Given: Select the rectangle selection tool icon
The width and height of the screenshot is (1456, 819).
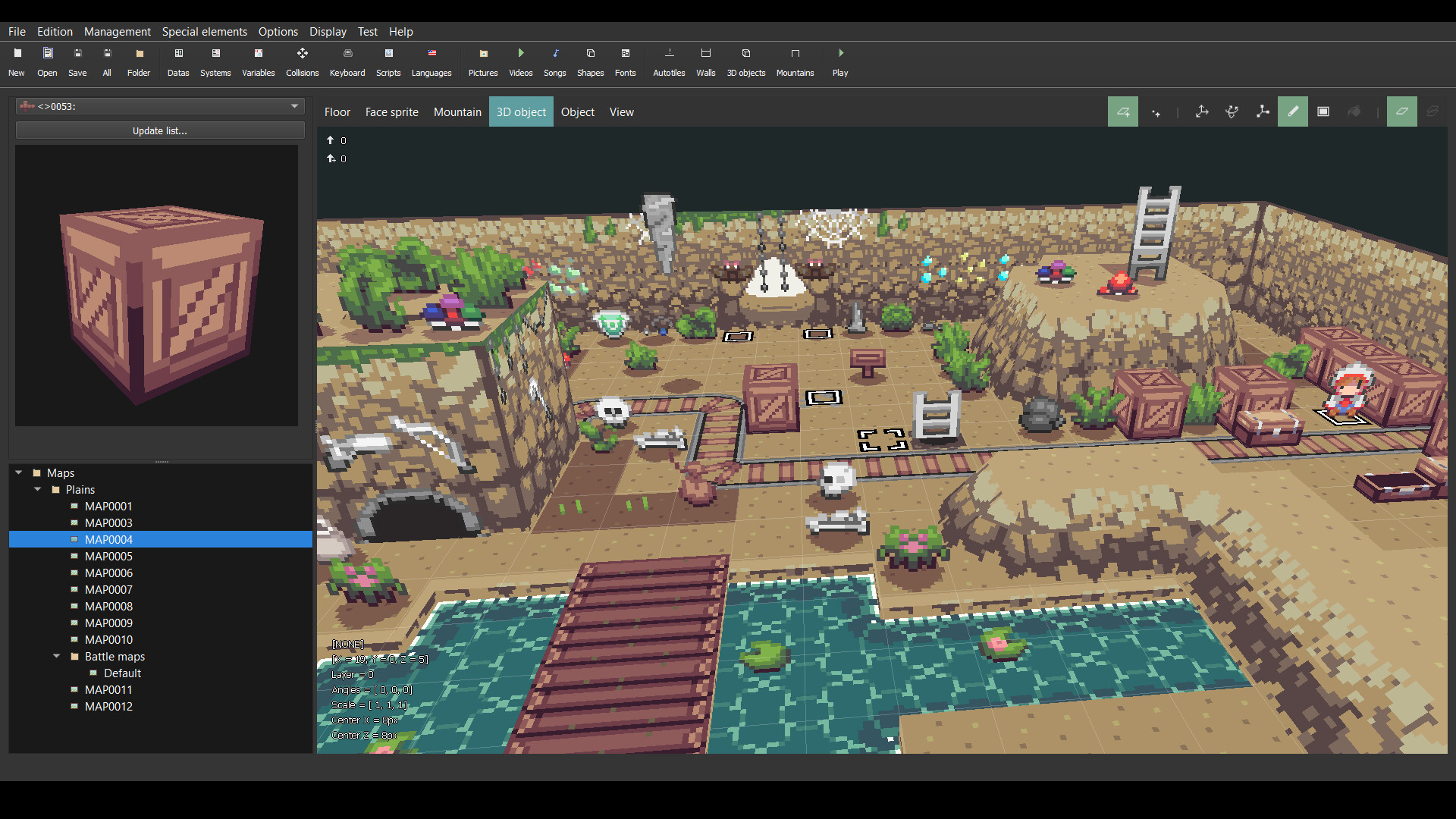Looking at the screenshot, I should tap(1324, 111).
